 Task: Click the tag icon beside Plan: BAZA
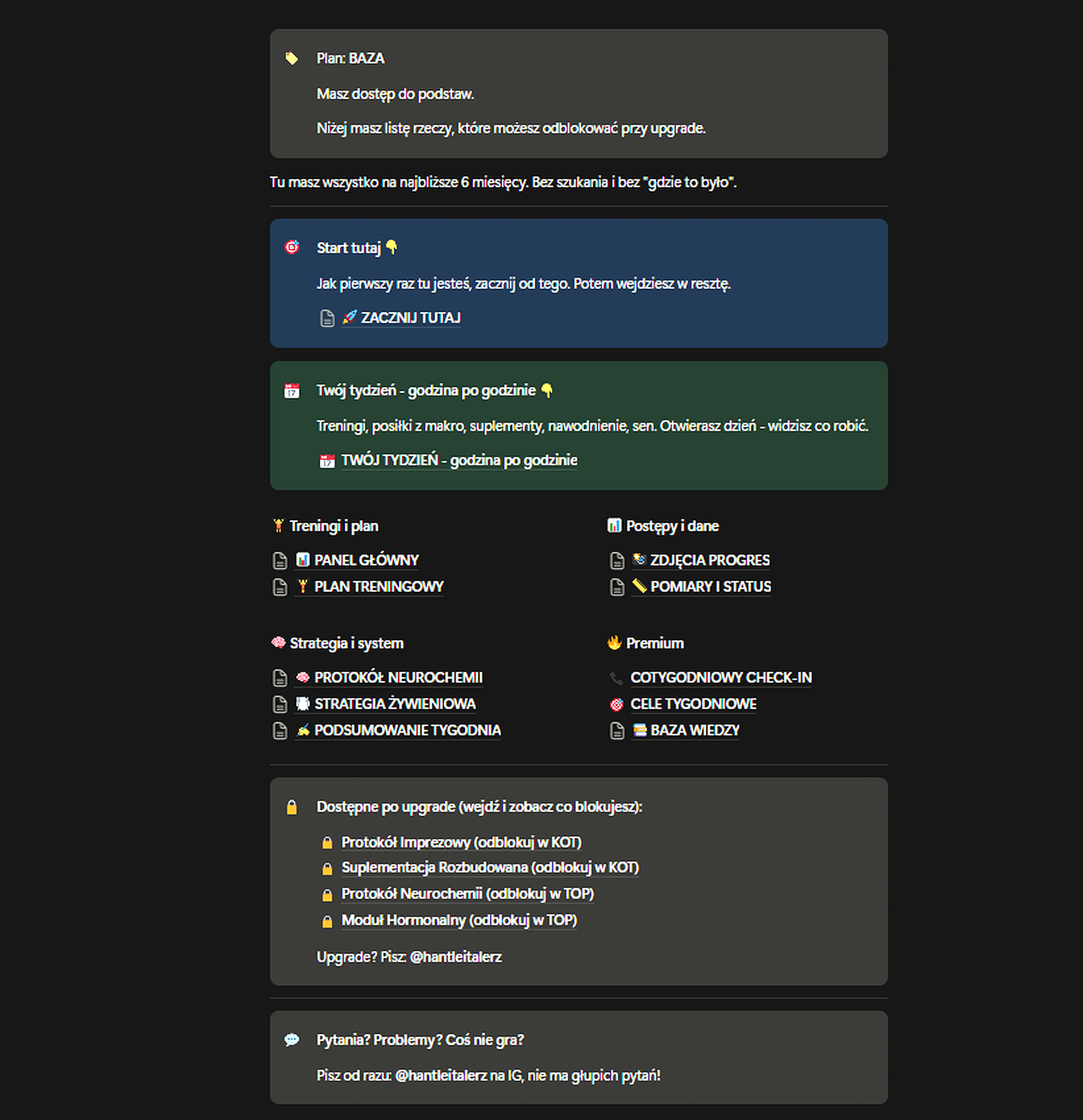point(292,58)
